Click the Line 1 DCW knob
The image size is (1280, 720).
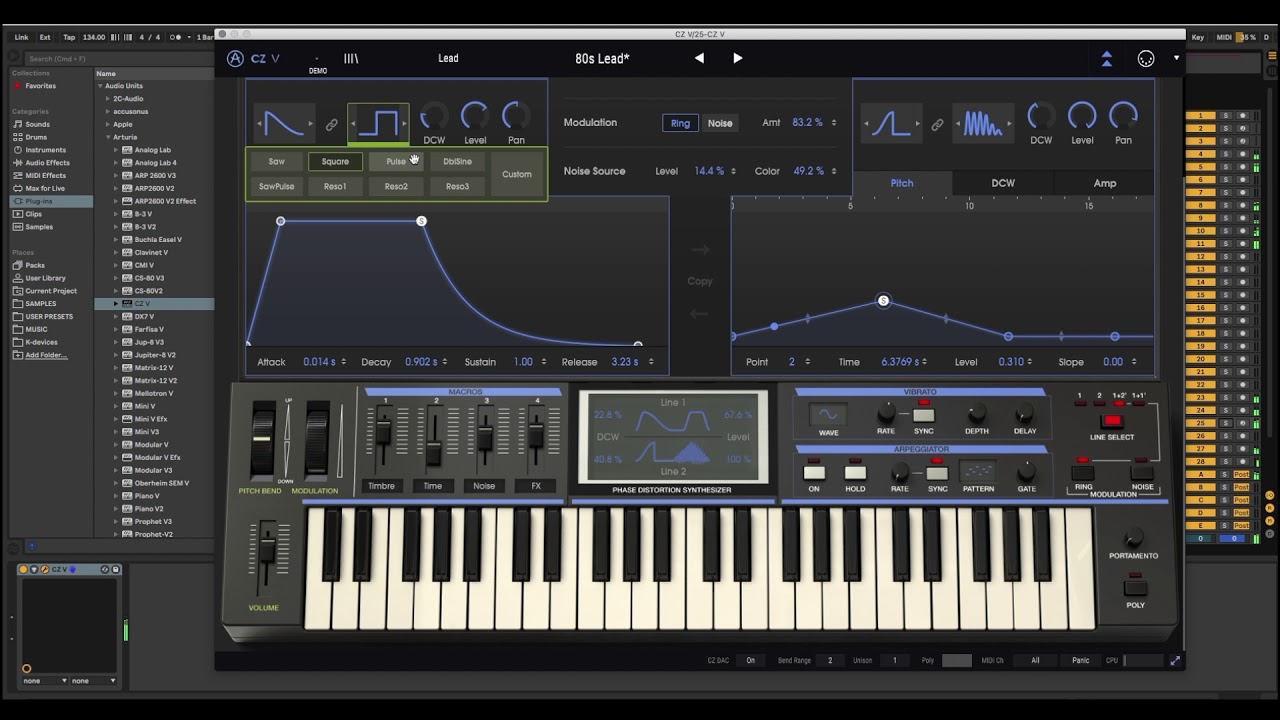click(x=434, y=116)
